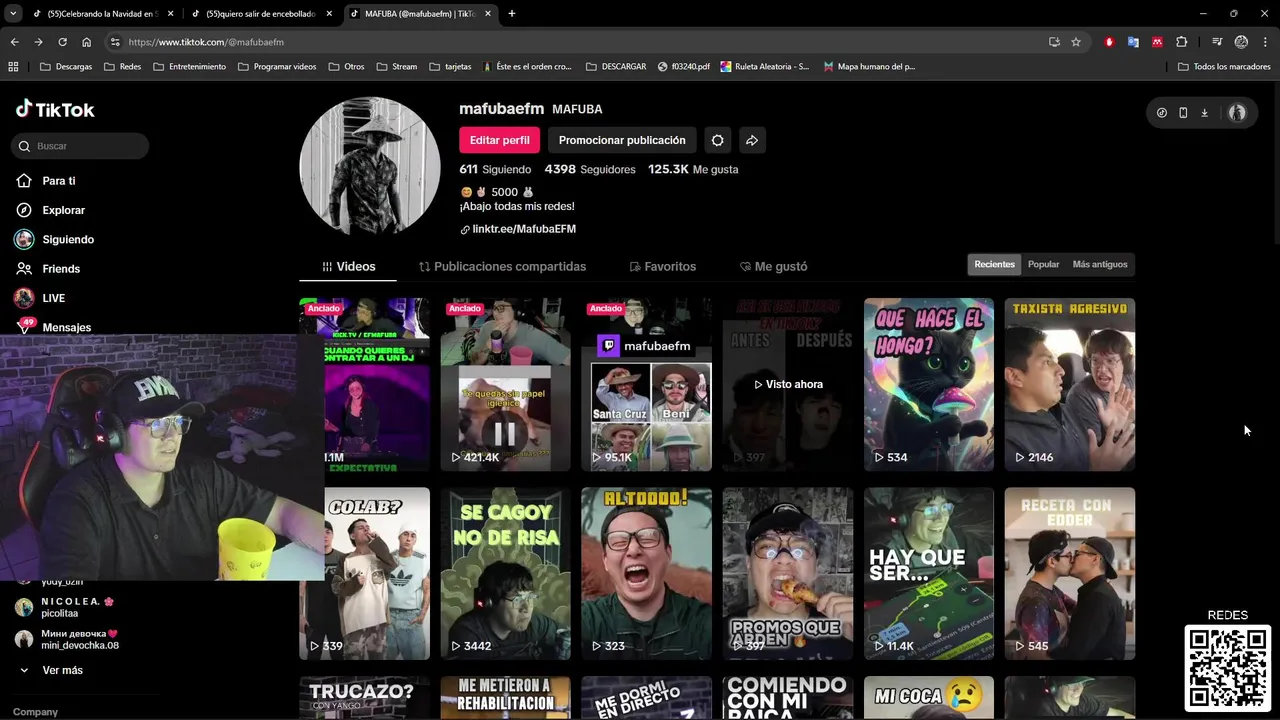Screen dimensions: 1280x720
Task: Open the Programar videos bookmark folder
Action: (278, 66)
